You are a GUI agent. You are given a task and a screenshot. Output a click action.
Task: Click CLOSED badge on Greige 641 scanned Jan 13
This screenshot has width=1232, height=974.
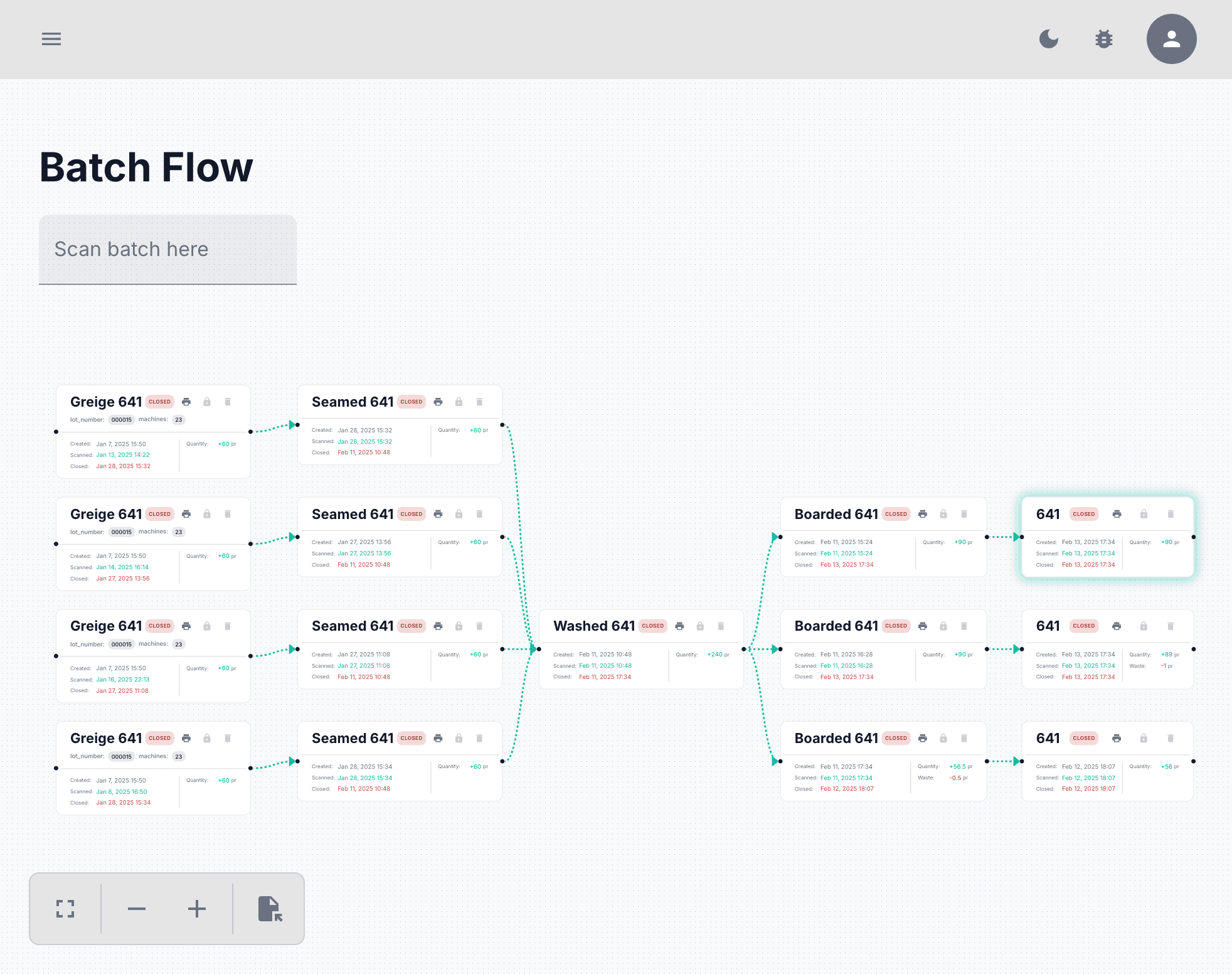click(159, 402)
